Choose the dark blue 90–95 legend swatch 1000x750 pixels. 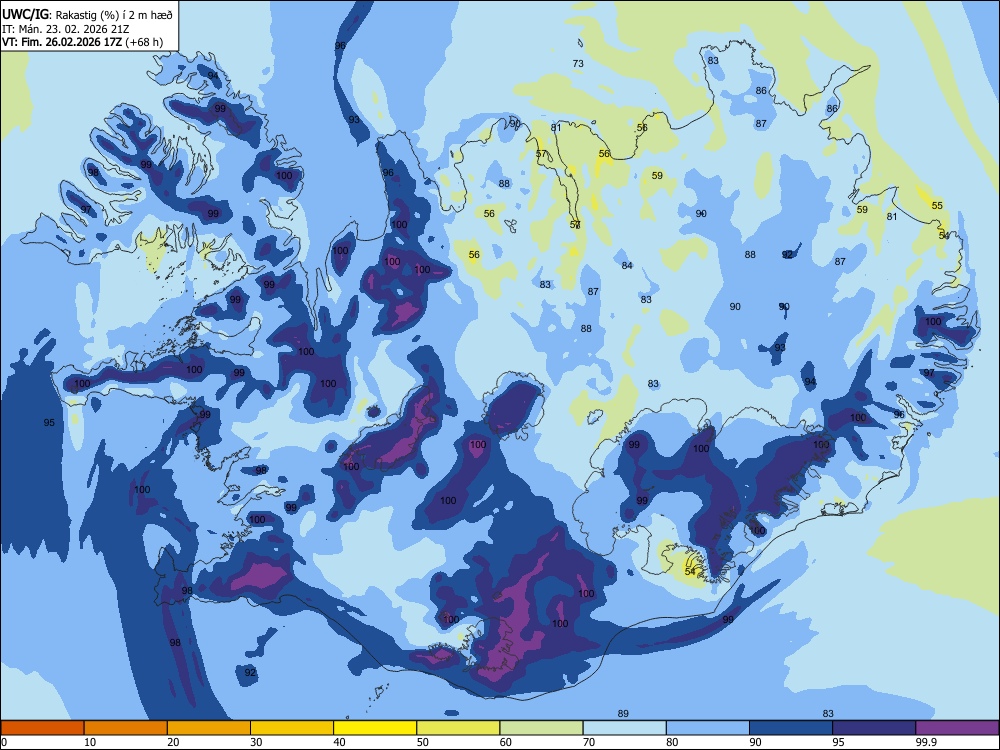(x=791, y=728)
